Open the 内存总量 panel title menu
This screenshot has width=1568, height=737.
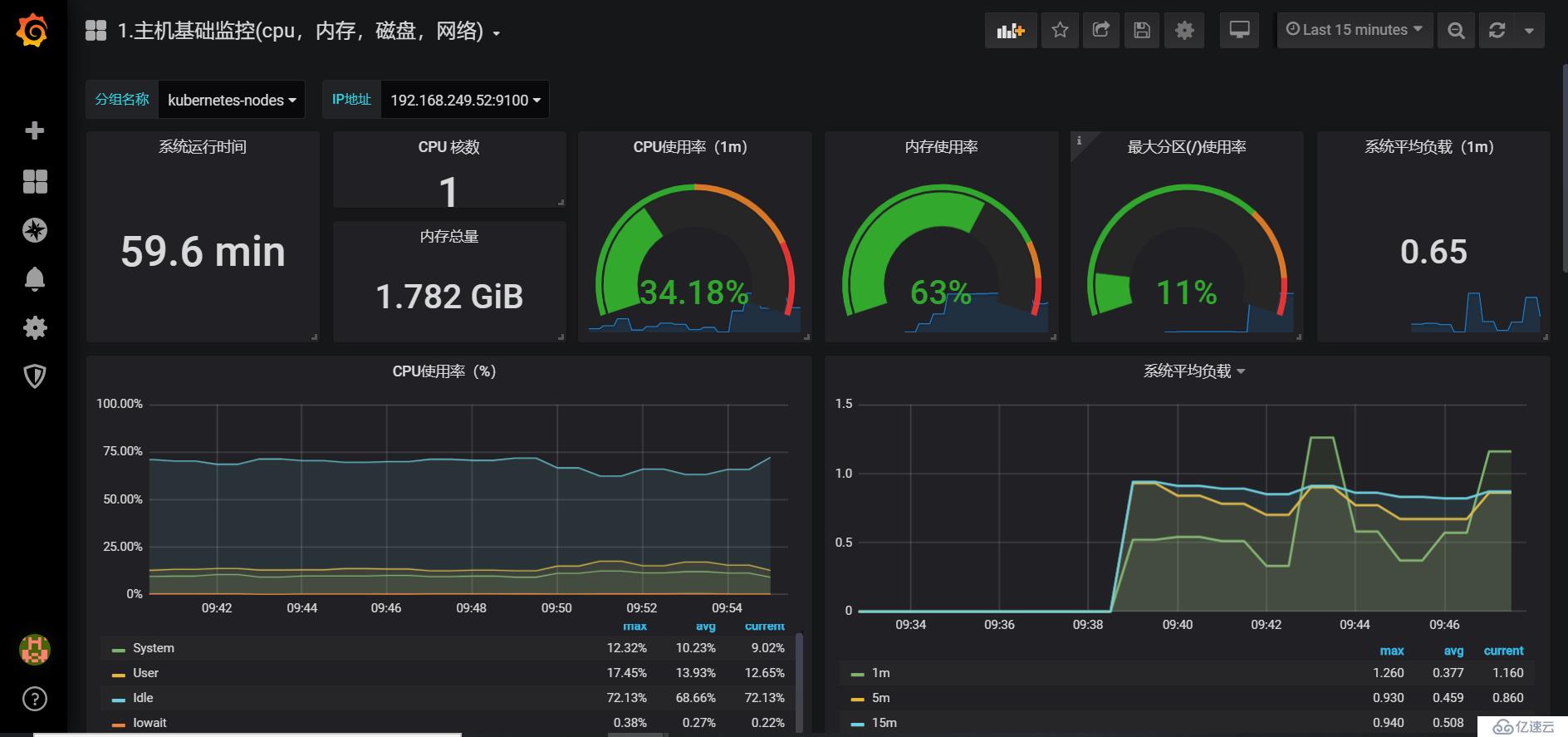tap(448, 237)
